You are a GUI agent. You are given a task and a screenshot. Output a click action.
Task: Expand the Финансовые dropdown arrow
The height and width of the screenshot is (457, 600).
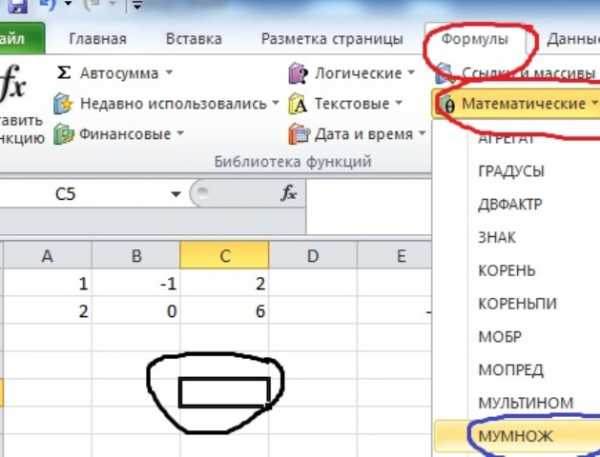[x=180, y=133]
